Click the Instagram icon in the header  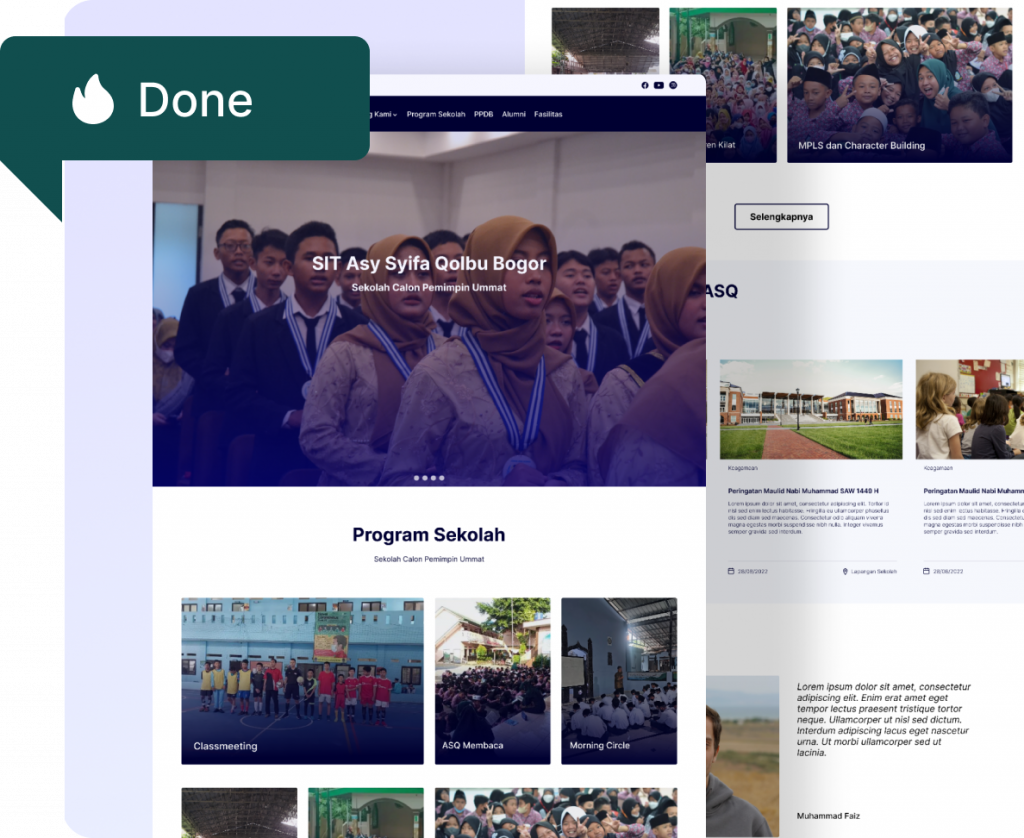(673, 86)
